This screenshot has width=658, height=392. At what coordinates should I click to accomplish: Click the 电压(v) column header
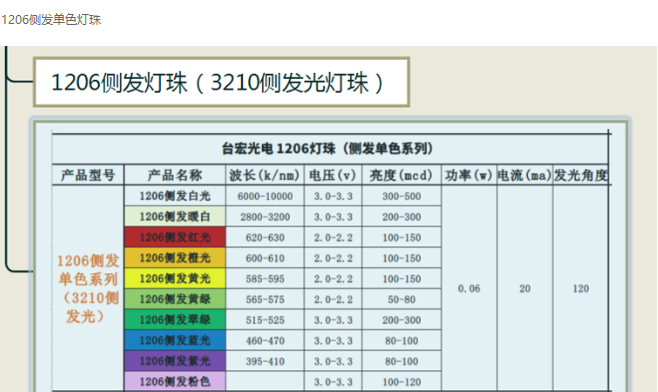click(x=333, y=175)
